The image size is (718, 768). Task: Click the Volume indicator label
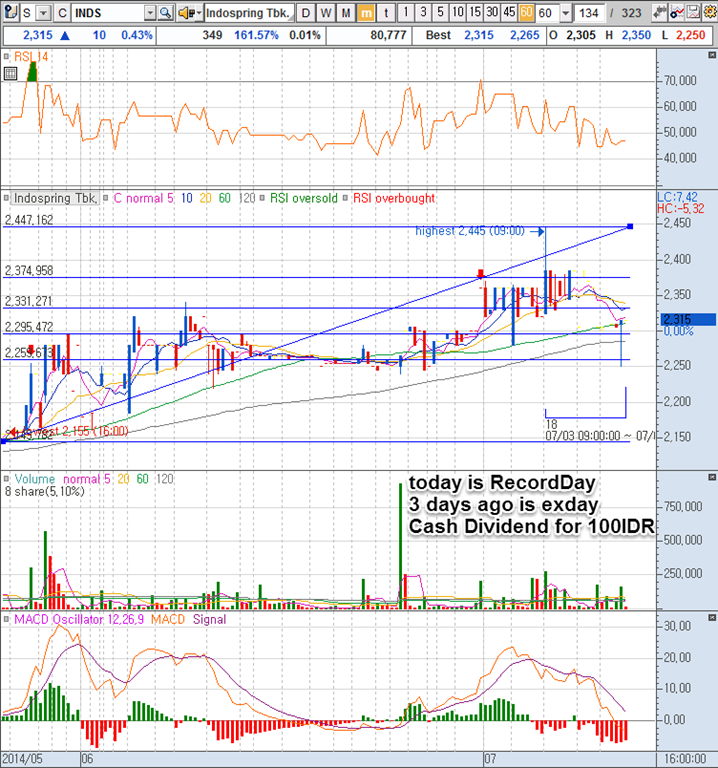pos(35,479)
